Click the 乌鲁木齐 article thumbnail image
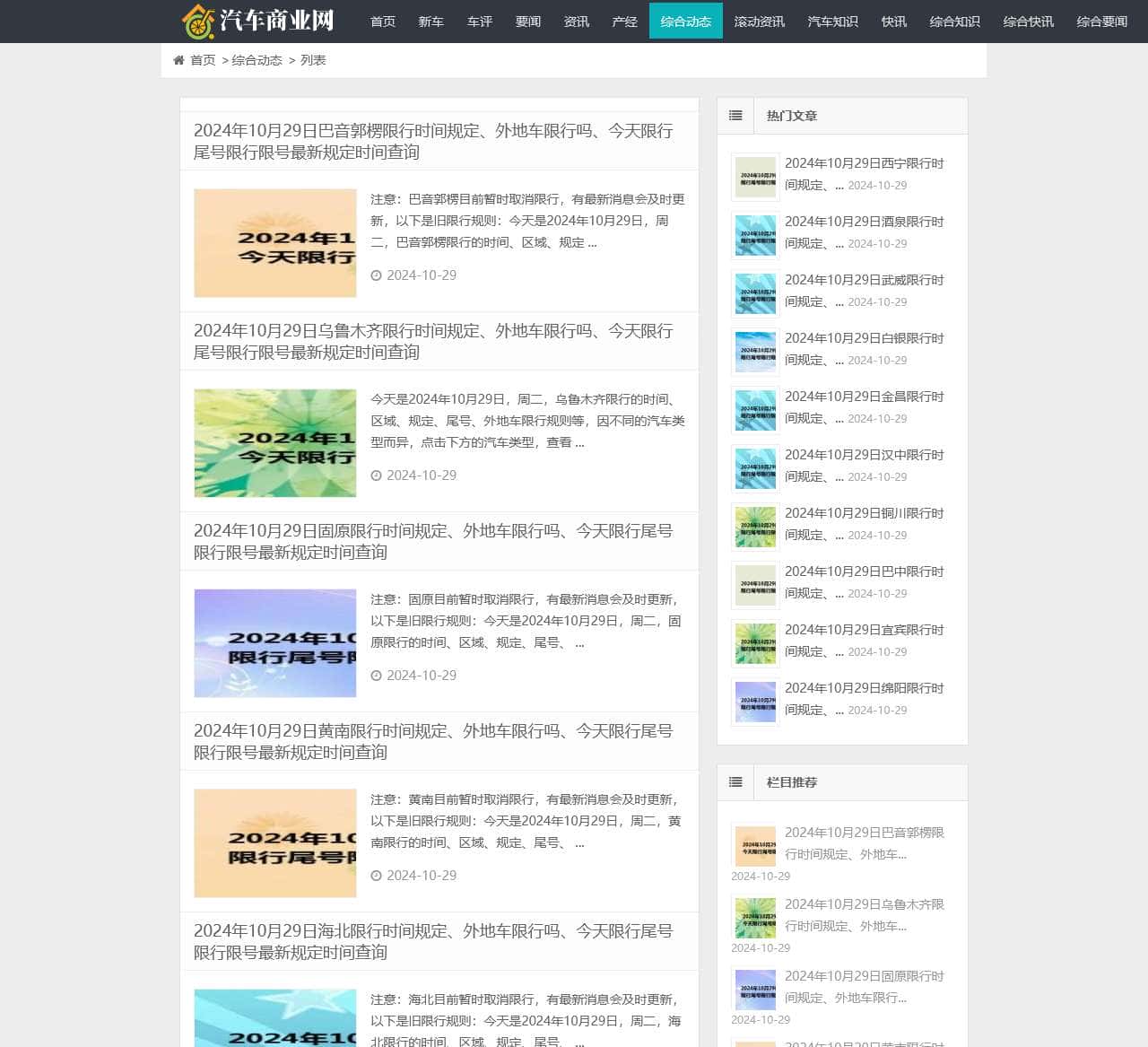This screenshot has height=1047, width=1148. (x=275, y=443)
